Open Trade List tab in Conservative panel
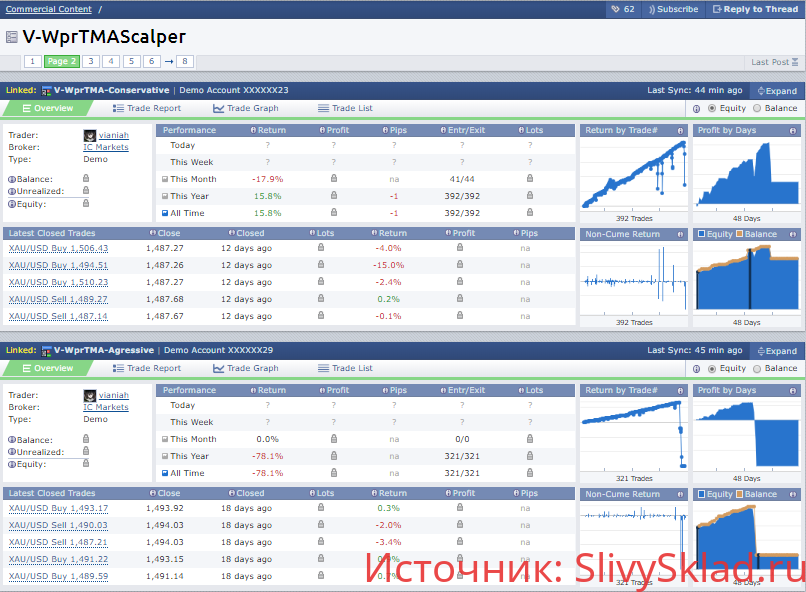Viewport: 806px width, 592px height. click(x=345, y=108)
